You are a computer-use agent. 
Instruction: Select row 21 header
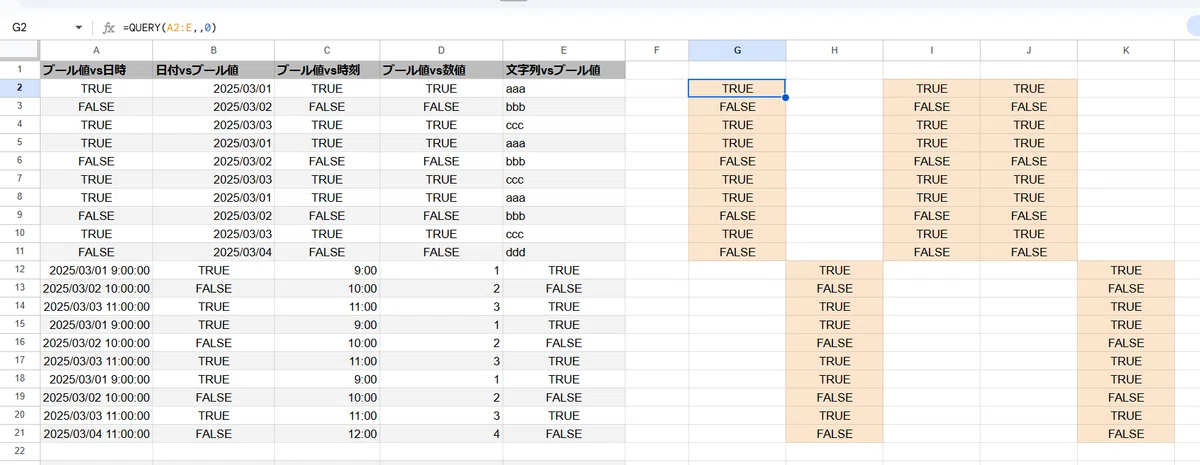click(x=19, y=434)
